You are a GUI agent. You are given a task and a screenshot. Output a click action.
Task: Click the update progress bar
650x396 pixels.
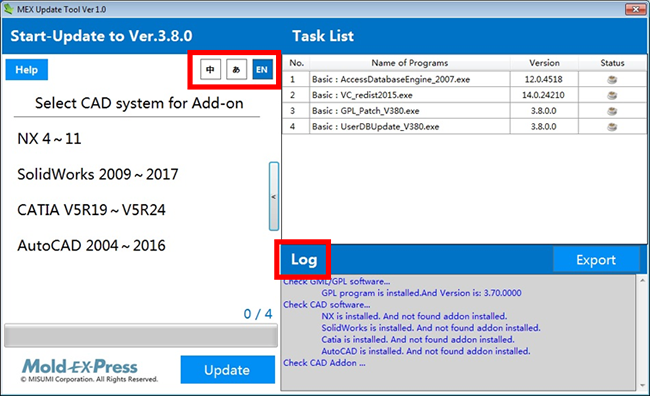[141, 335]
